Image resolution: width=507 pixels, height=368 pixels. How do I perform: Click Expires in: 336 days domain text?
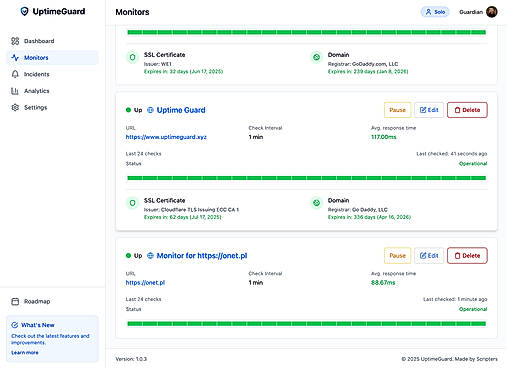pyautogui.click(x=369, y=217)
